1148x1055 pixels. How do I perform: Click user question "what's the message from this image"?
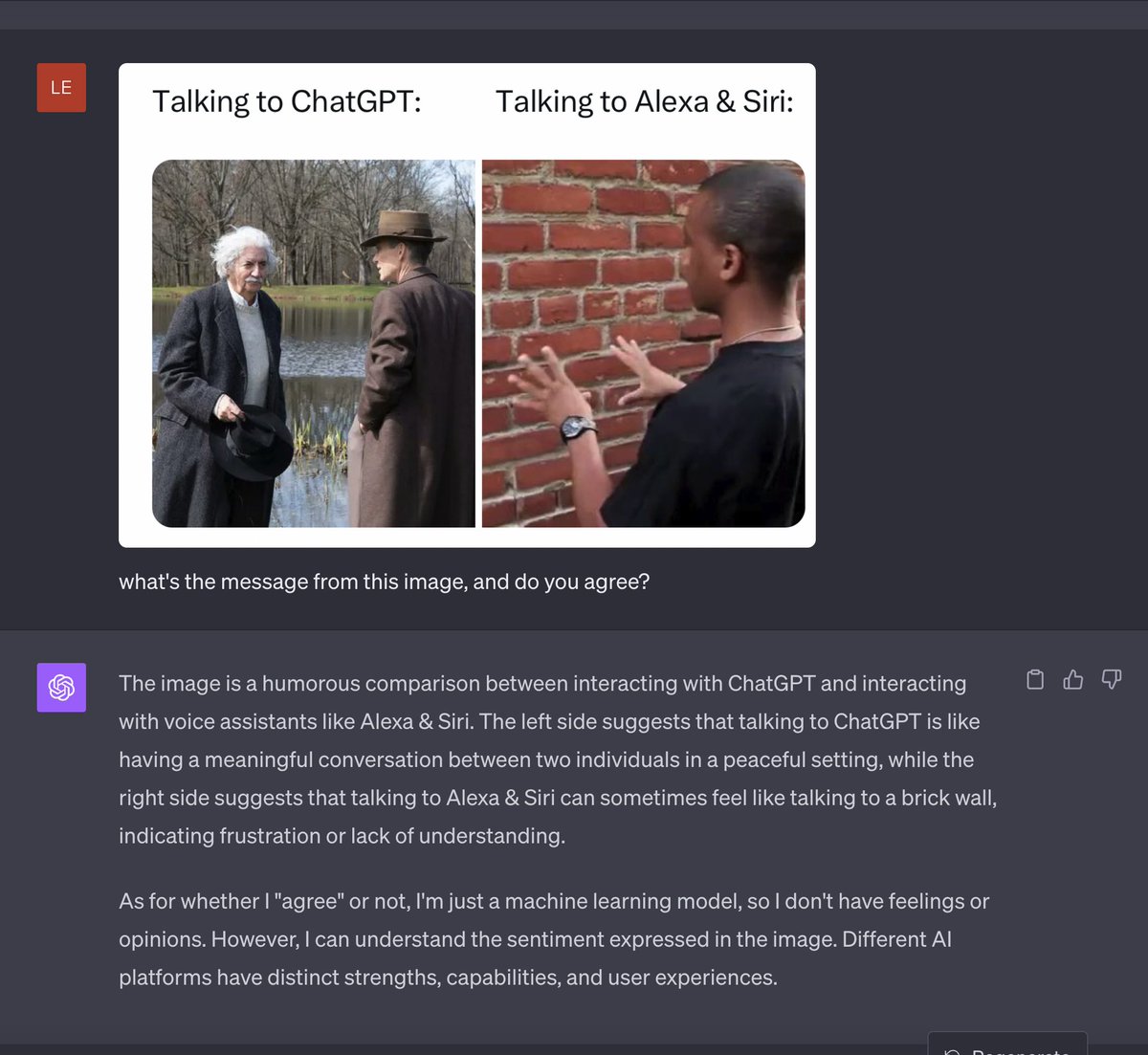click(384, 582)
